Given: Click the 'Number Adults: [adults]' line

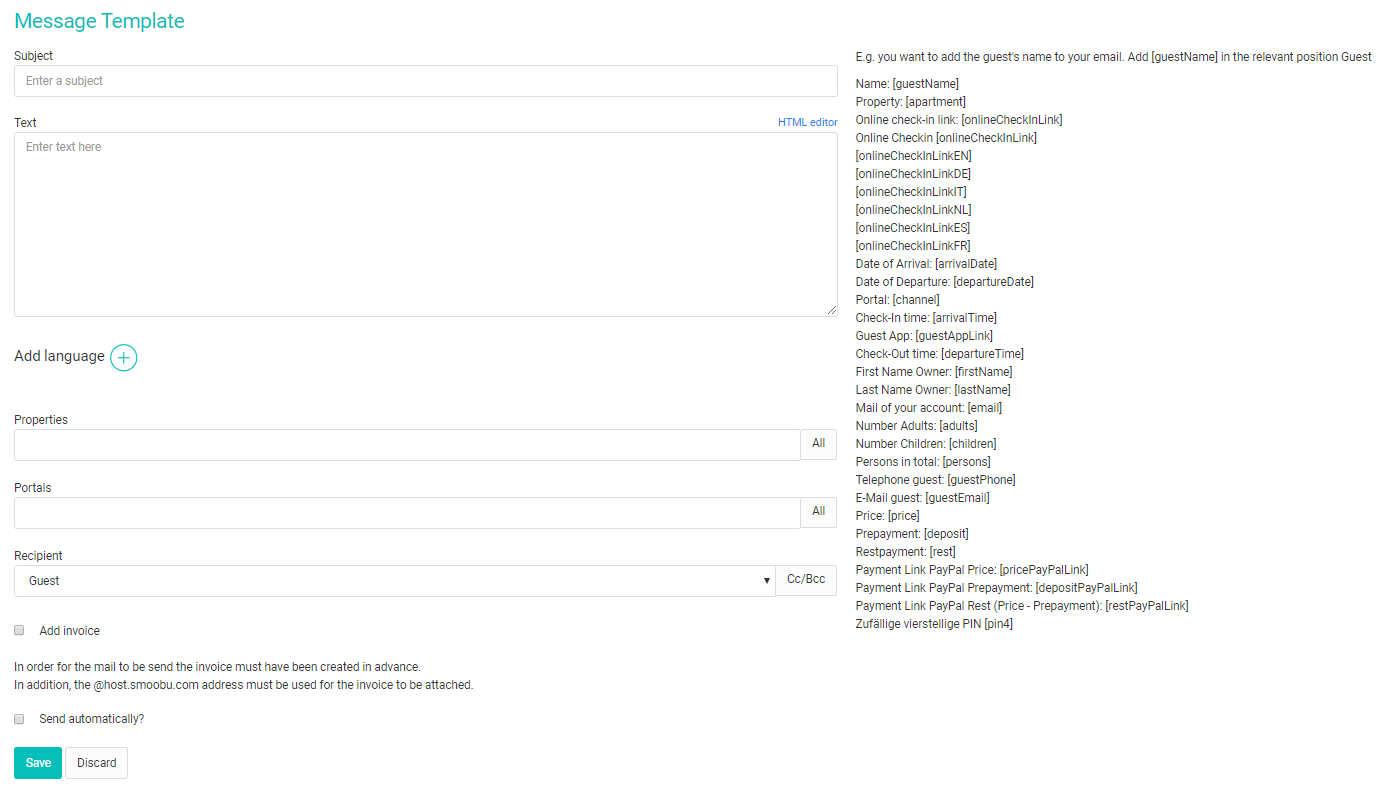Looking at the screenshot, I should coord(916,426).
